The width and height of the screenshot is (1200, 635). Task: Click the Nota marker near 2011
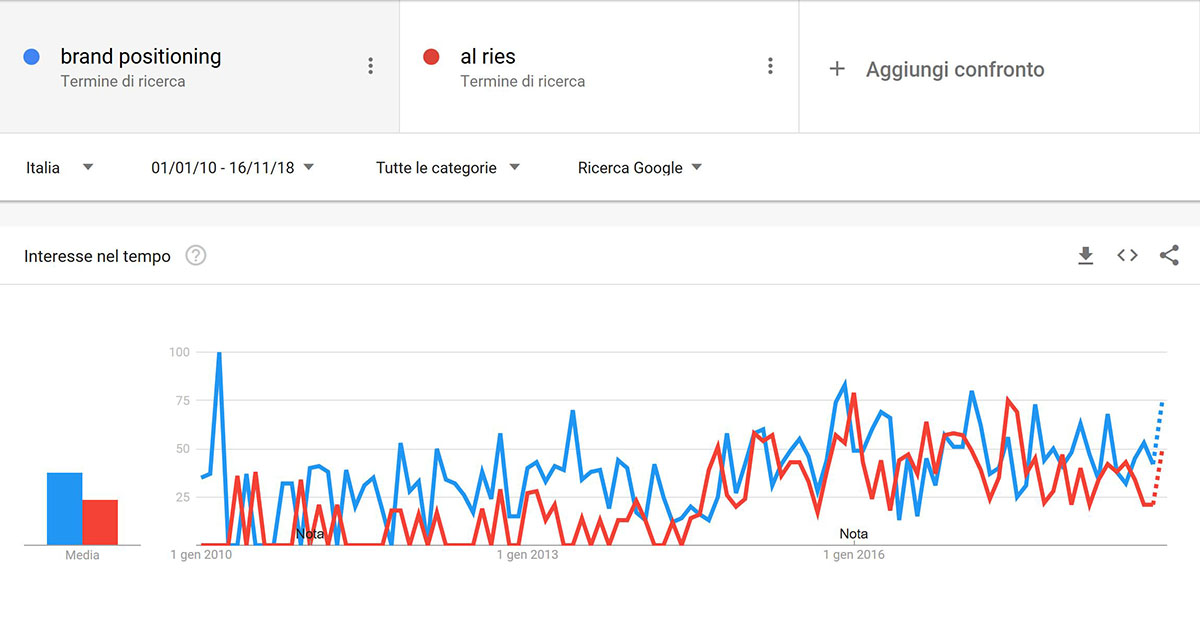pos(310,534)
